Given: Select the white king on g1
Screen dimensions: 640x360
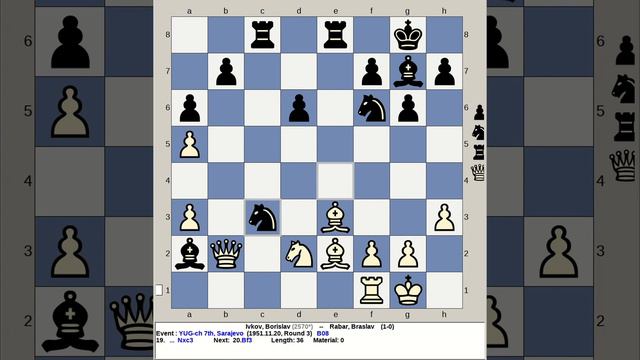Looking at the screenshot, I should [408, 290].
